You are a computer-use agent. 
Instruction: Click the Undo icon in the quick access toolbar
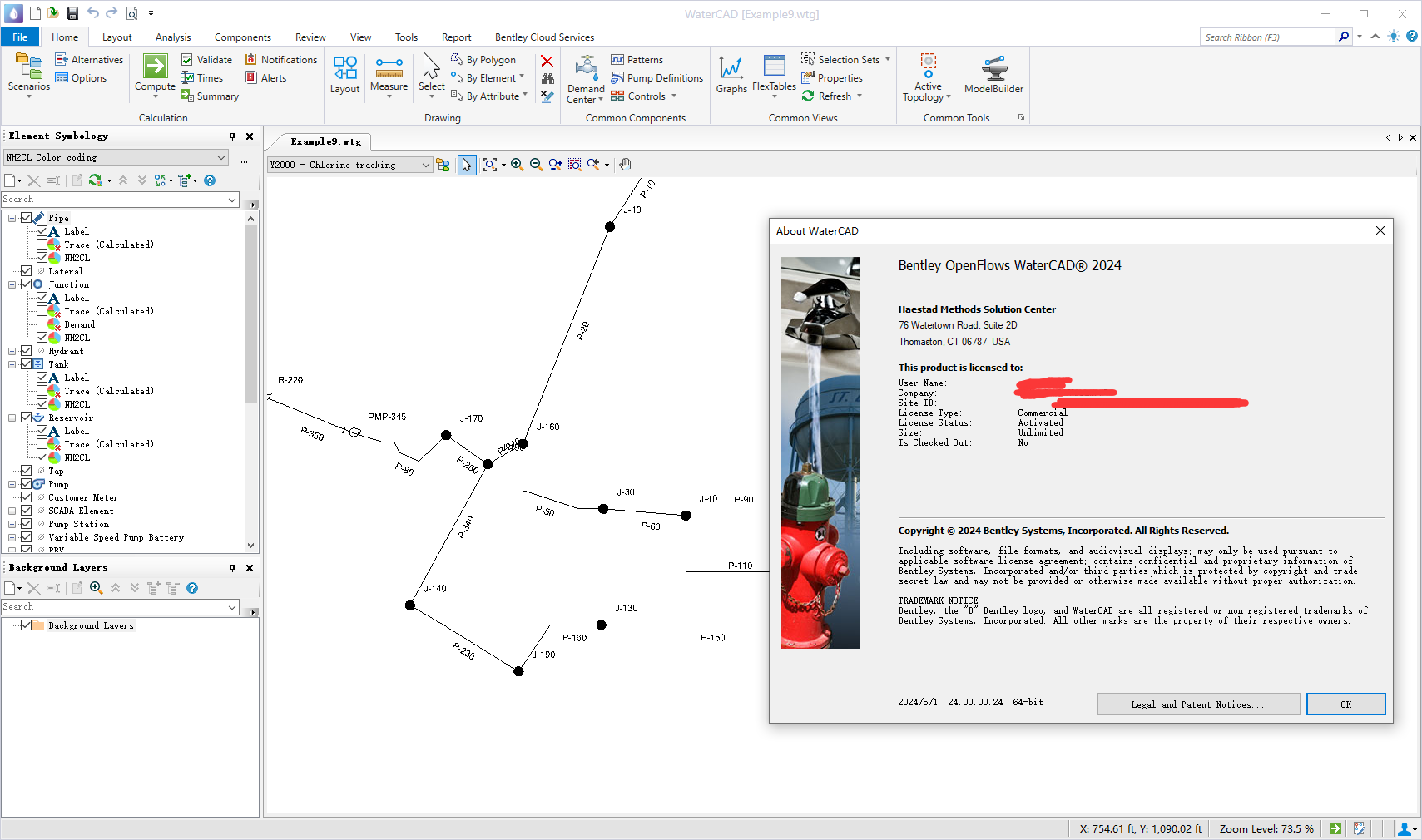pyautogui.click(x=92, y=13)
